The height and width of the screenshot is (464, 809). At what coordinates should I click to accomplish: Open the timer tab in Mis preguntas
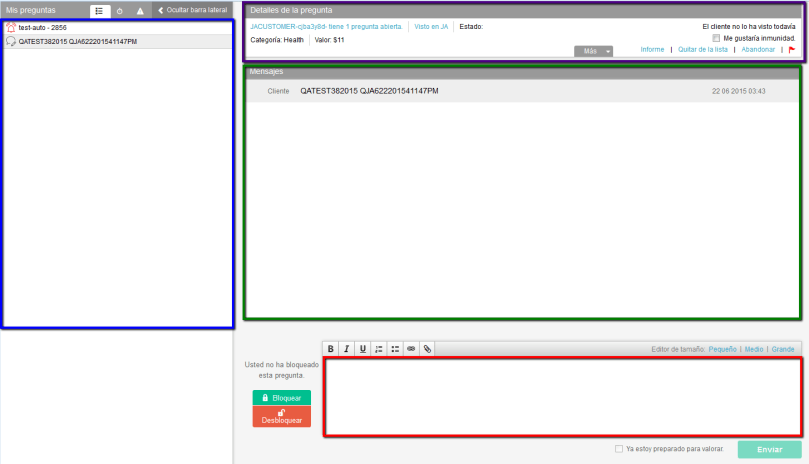119,10
